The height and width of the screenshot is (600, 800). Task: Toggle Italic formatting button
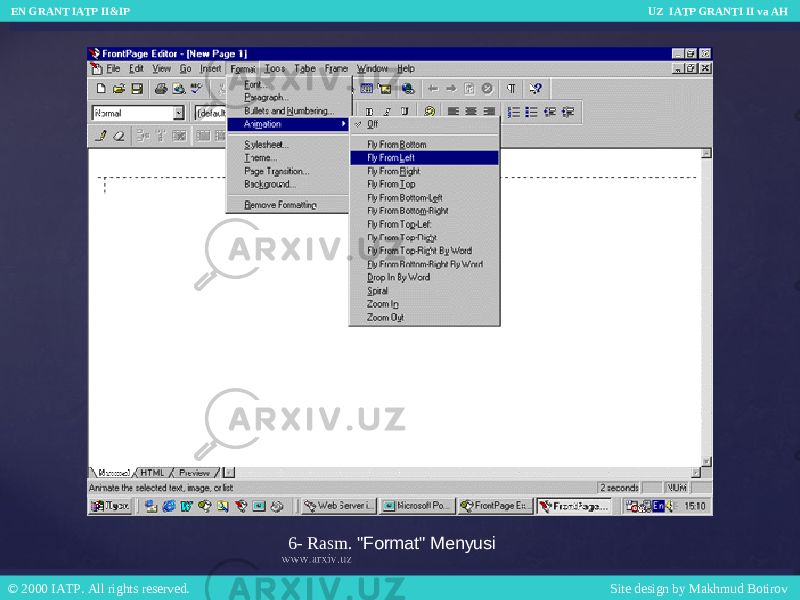click(387, 112)
